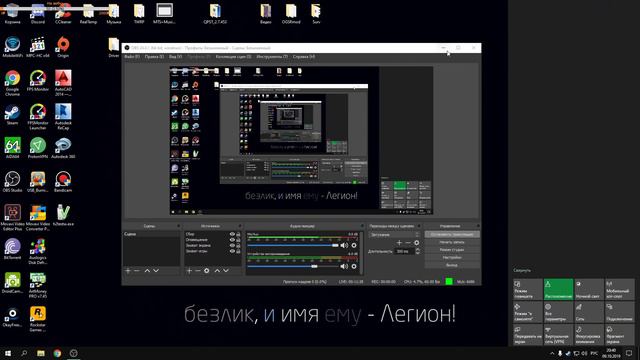Open the Справка menu in OBS
The height and width of the screenshot is (360, 640).
tap(304, 57)
